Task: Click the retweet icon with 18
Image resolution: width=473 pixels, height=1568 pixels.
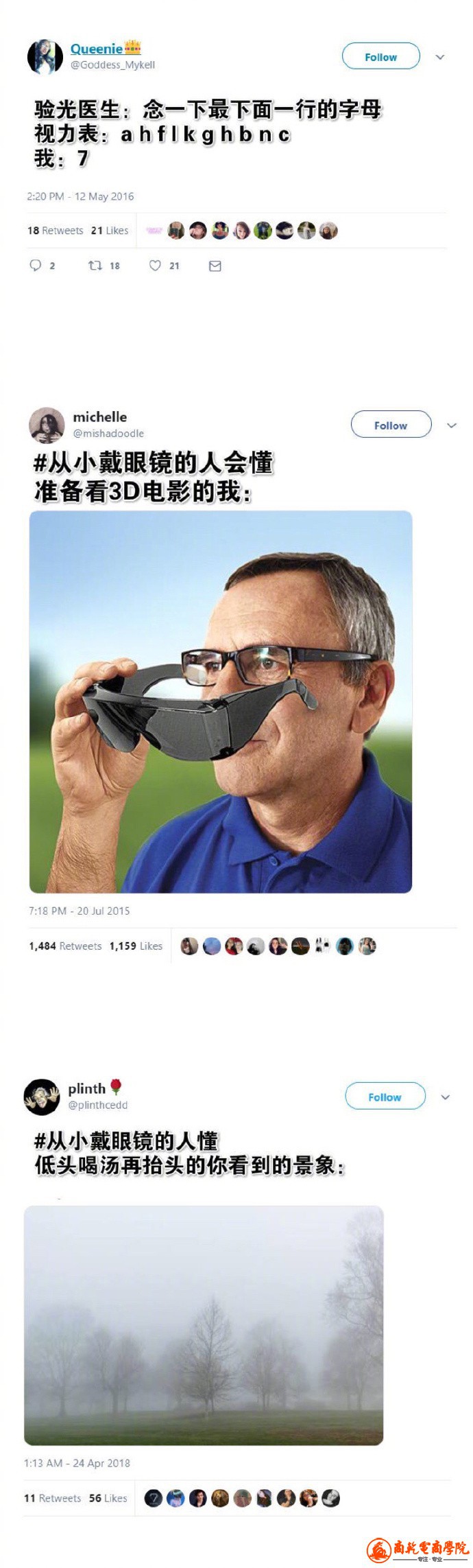Action: point(95,266)
